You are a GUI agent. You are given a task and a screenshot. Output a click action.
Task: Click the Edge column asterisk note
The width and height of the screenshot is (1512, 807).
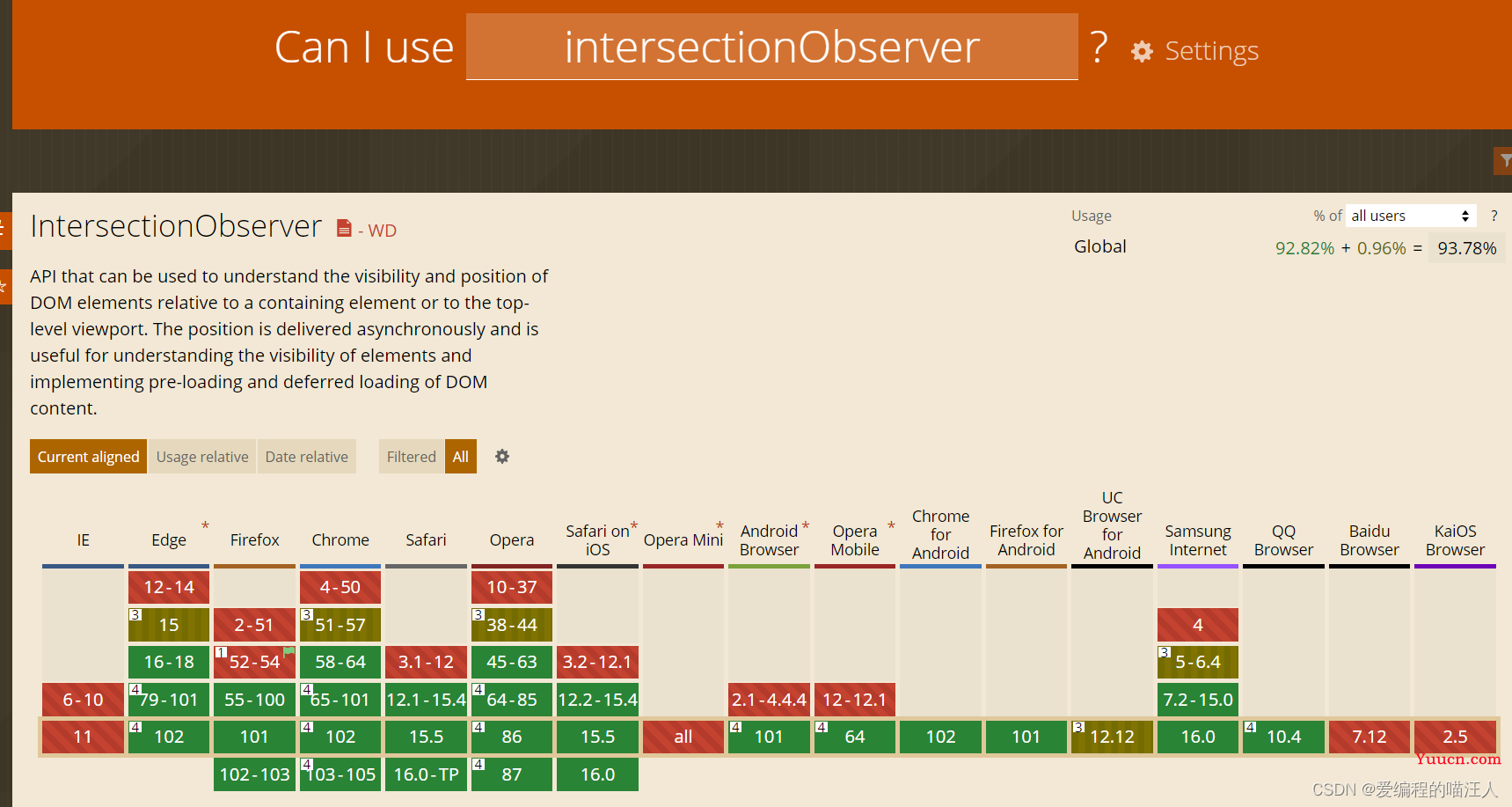click(205, 525)
